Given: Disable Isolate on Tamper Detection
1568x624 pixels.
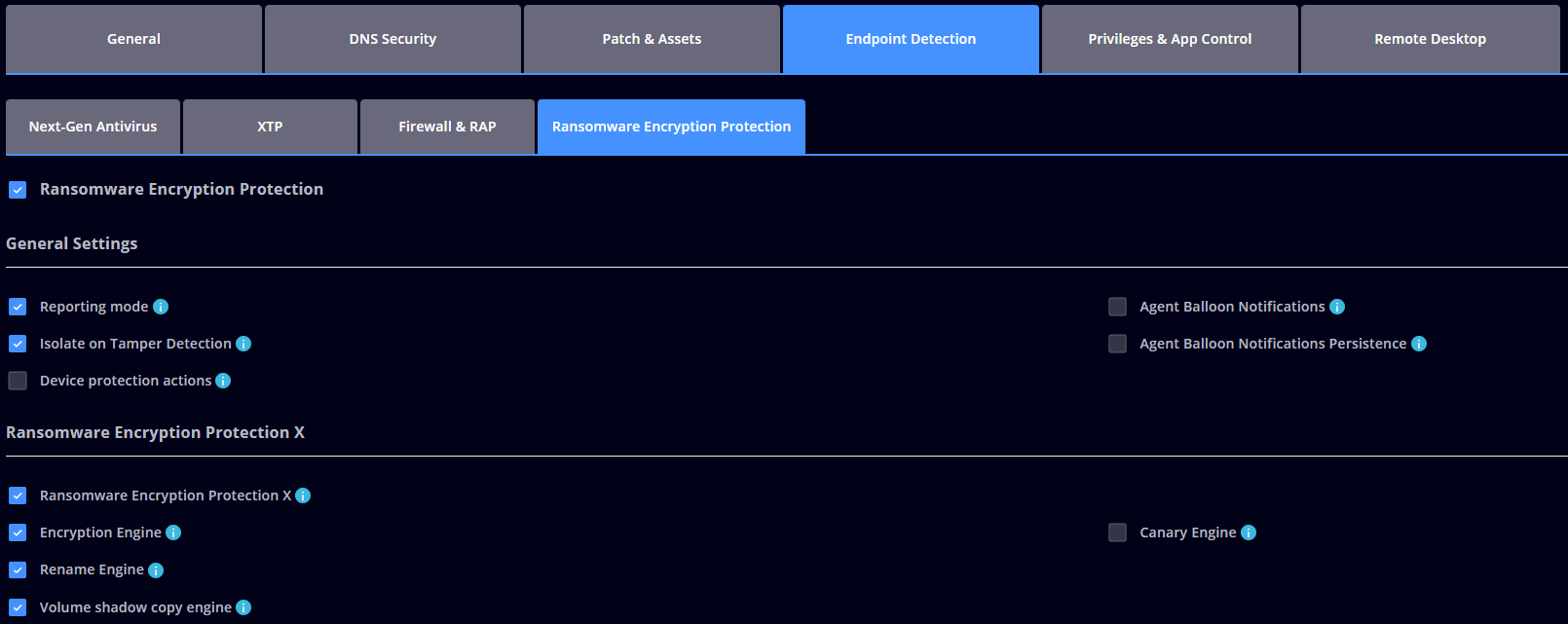Looking at the screenshot, I should click(x=18, y=344).
